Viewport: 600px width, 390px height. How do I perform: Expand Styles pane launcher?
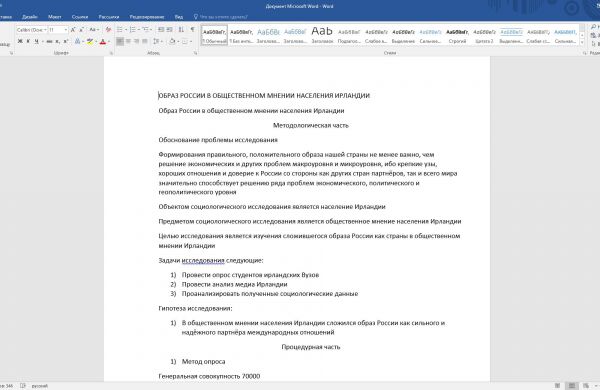point(584,53)
